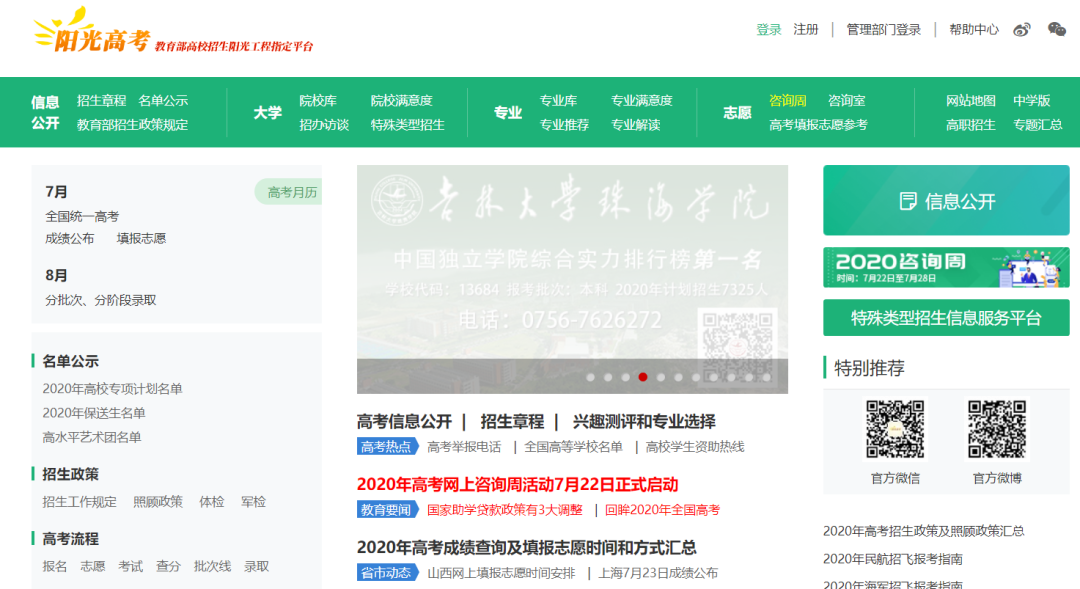This screenshot has width=1080, height=589.
Task: Click the 官方微信 QR code
Action: 895,429
